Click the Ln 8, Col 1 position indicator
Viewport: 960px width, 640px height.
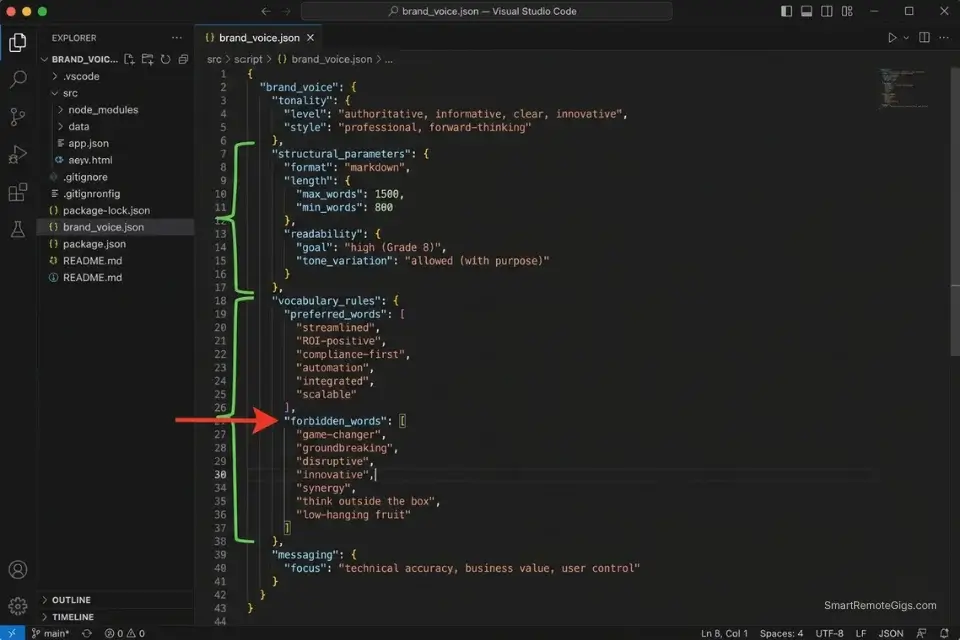point(724,633)
